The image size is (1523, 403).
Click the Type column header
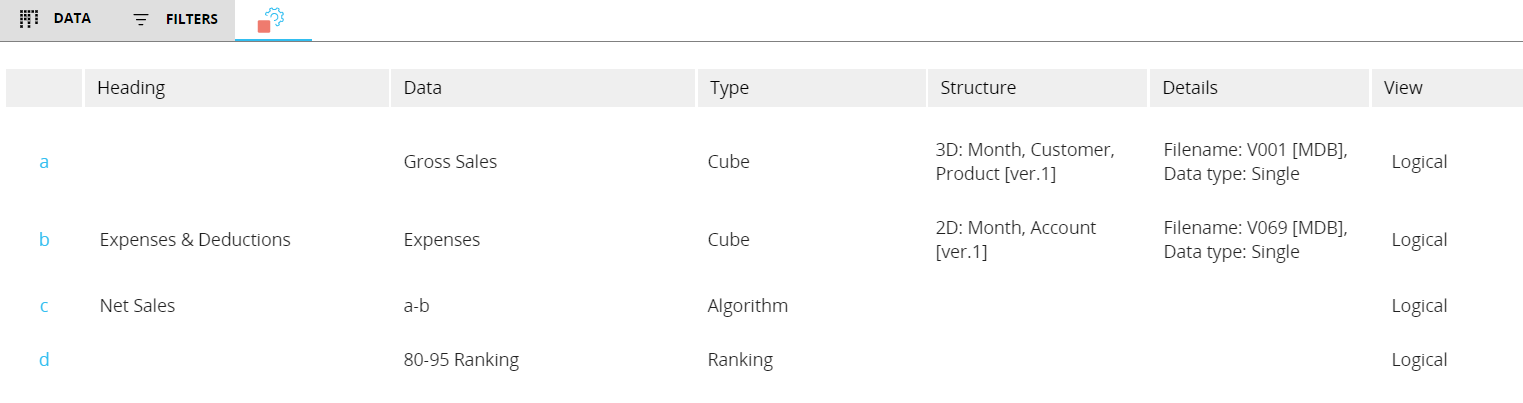click(729, 88)
